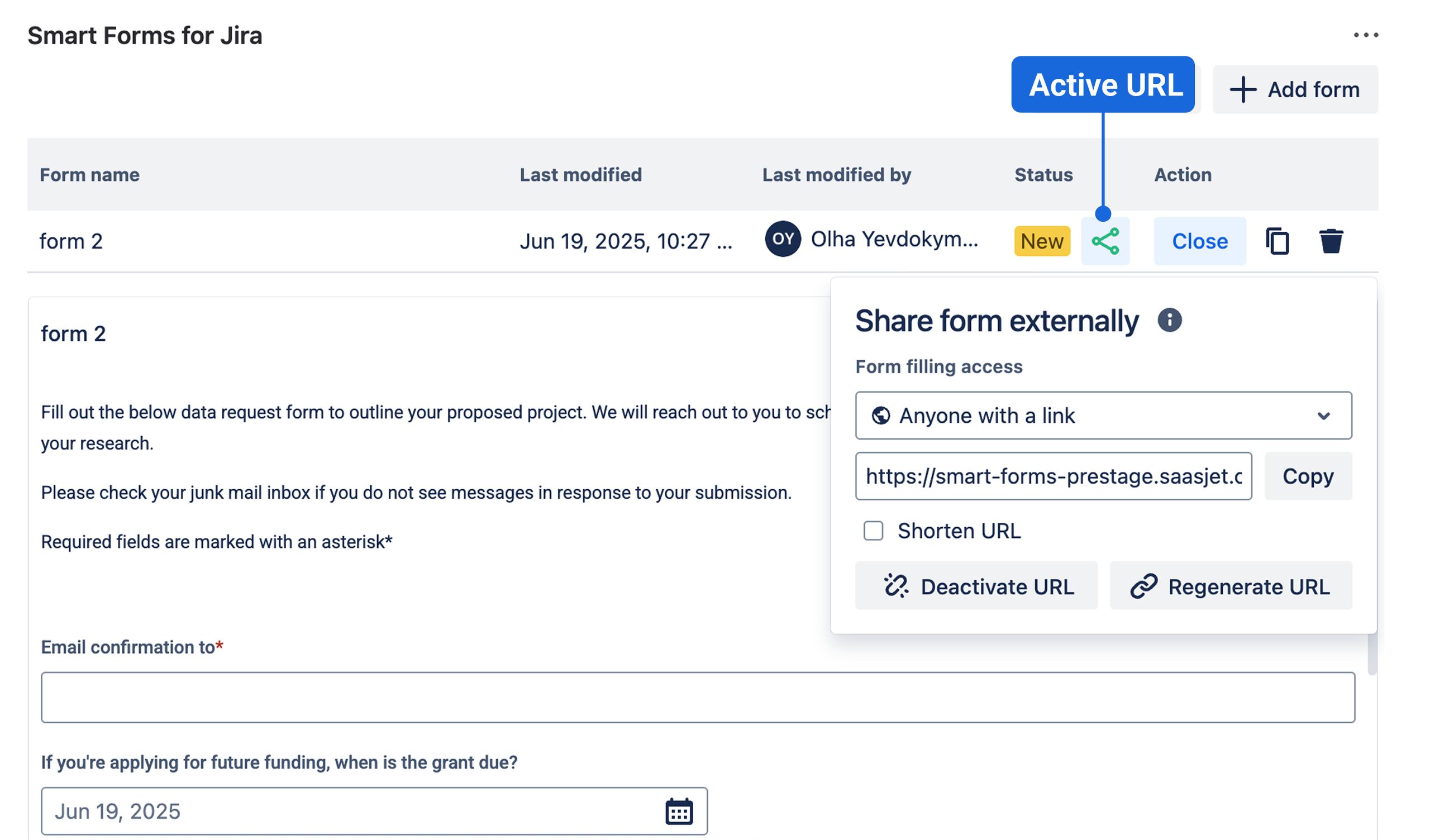This screenshot has width=1430, height=840.
Task: Select the https share URL text field
Action: 1054,476
